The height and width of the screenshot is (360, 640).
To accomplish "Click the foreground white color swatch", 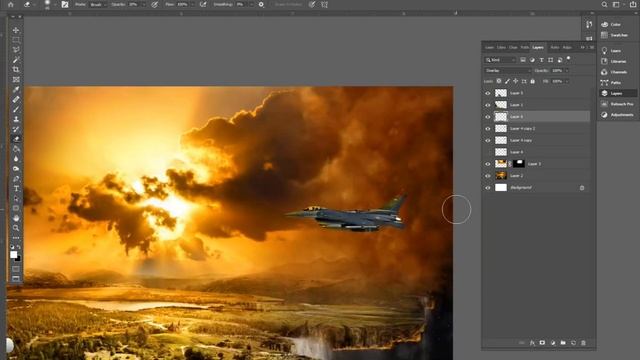I will pos(13,255).
